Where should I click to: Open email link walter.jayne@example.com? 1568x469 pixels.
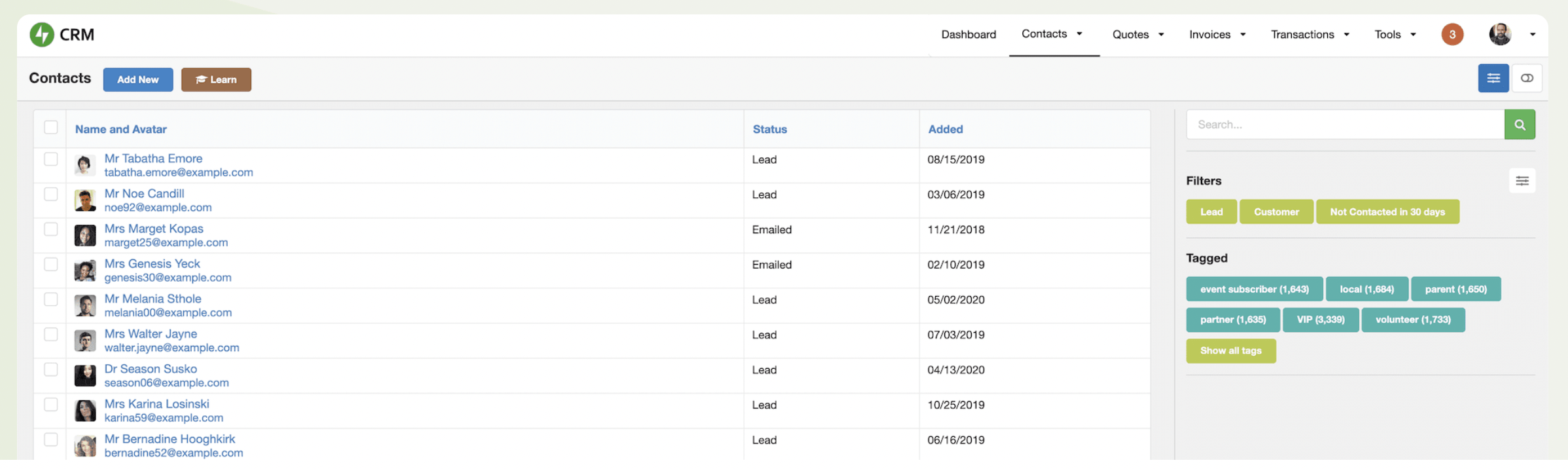(x=171, y=348)
